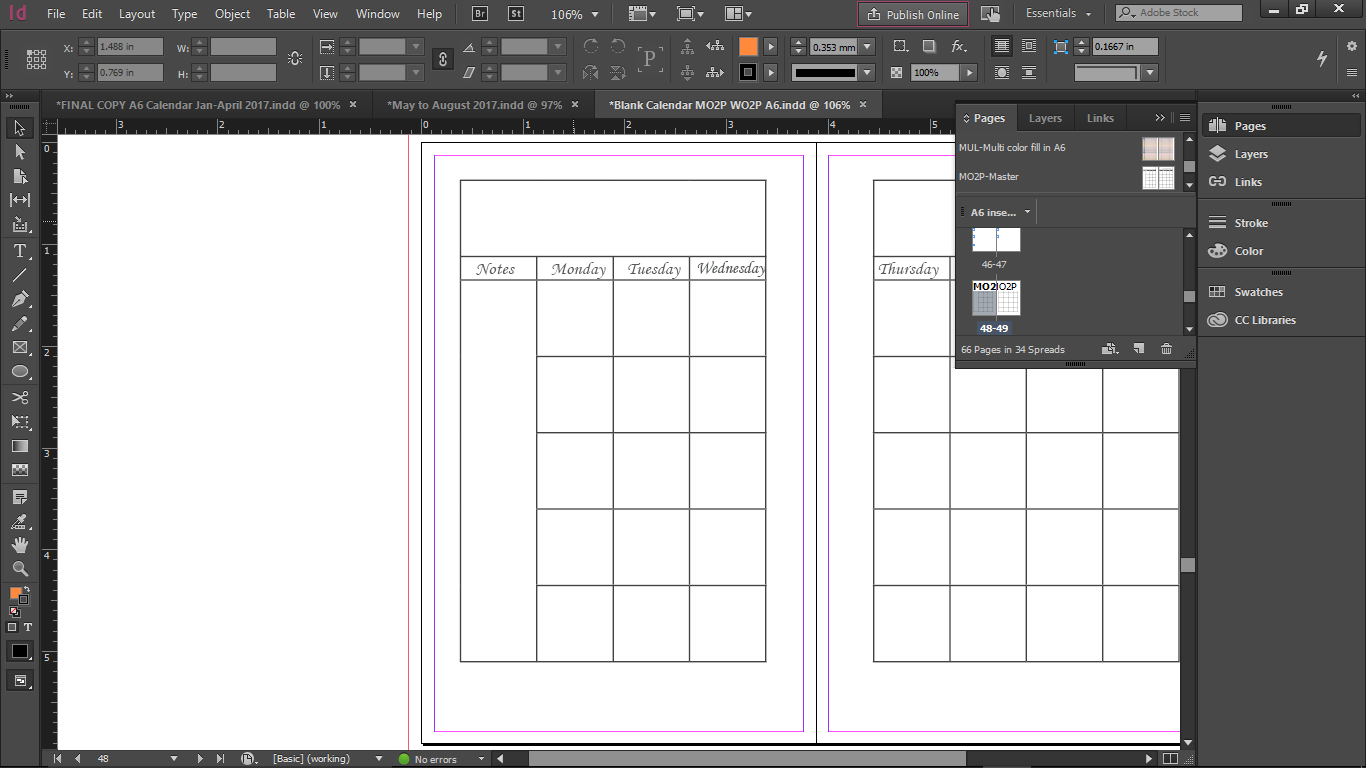Click the Zoom tool magnifier
The image size is (1366, 768).
pos(20,568)
